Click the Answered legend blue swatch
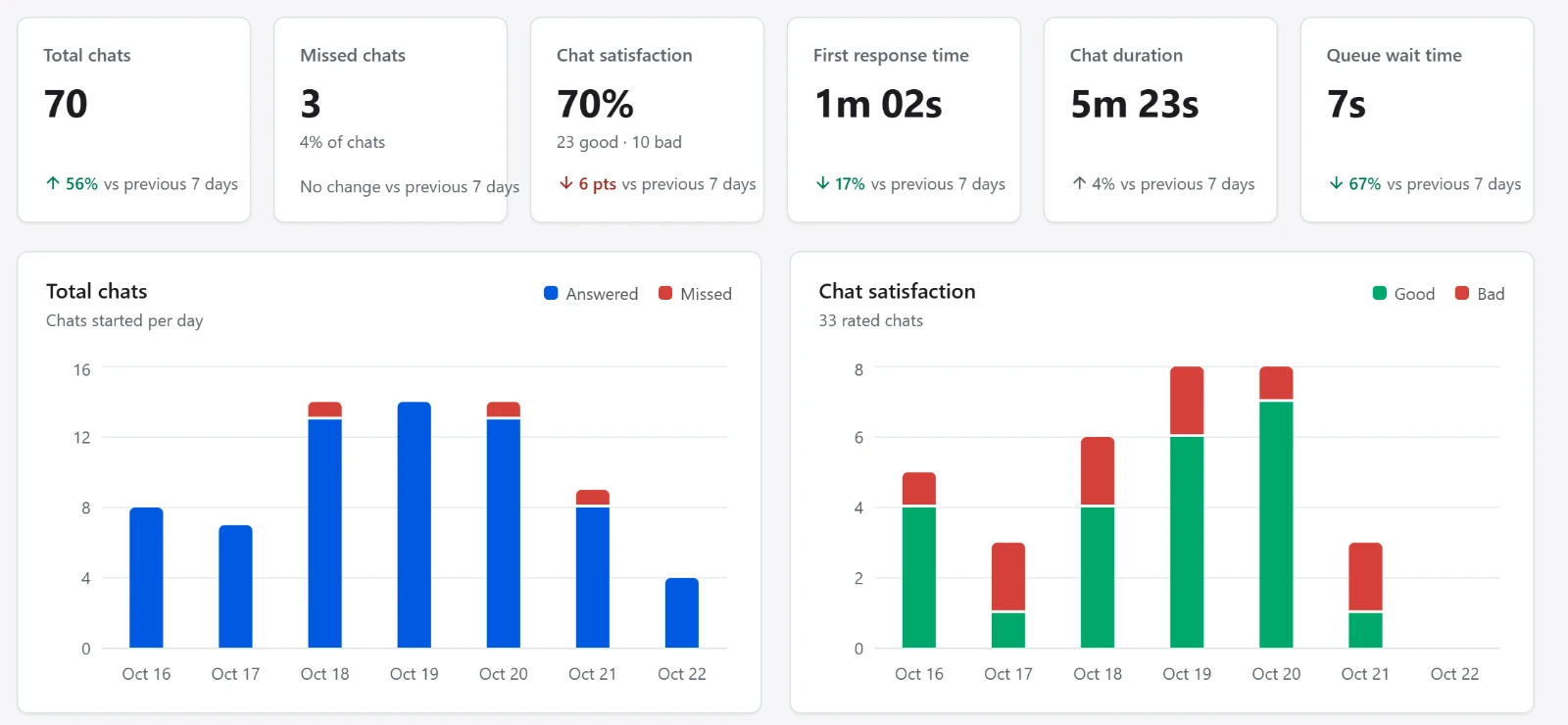The height and width of the screenshot is (725, 1568). (x=551, y=293)
